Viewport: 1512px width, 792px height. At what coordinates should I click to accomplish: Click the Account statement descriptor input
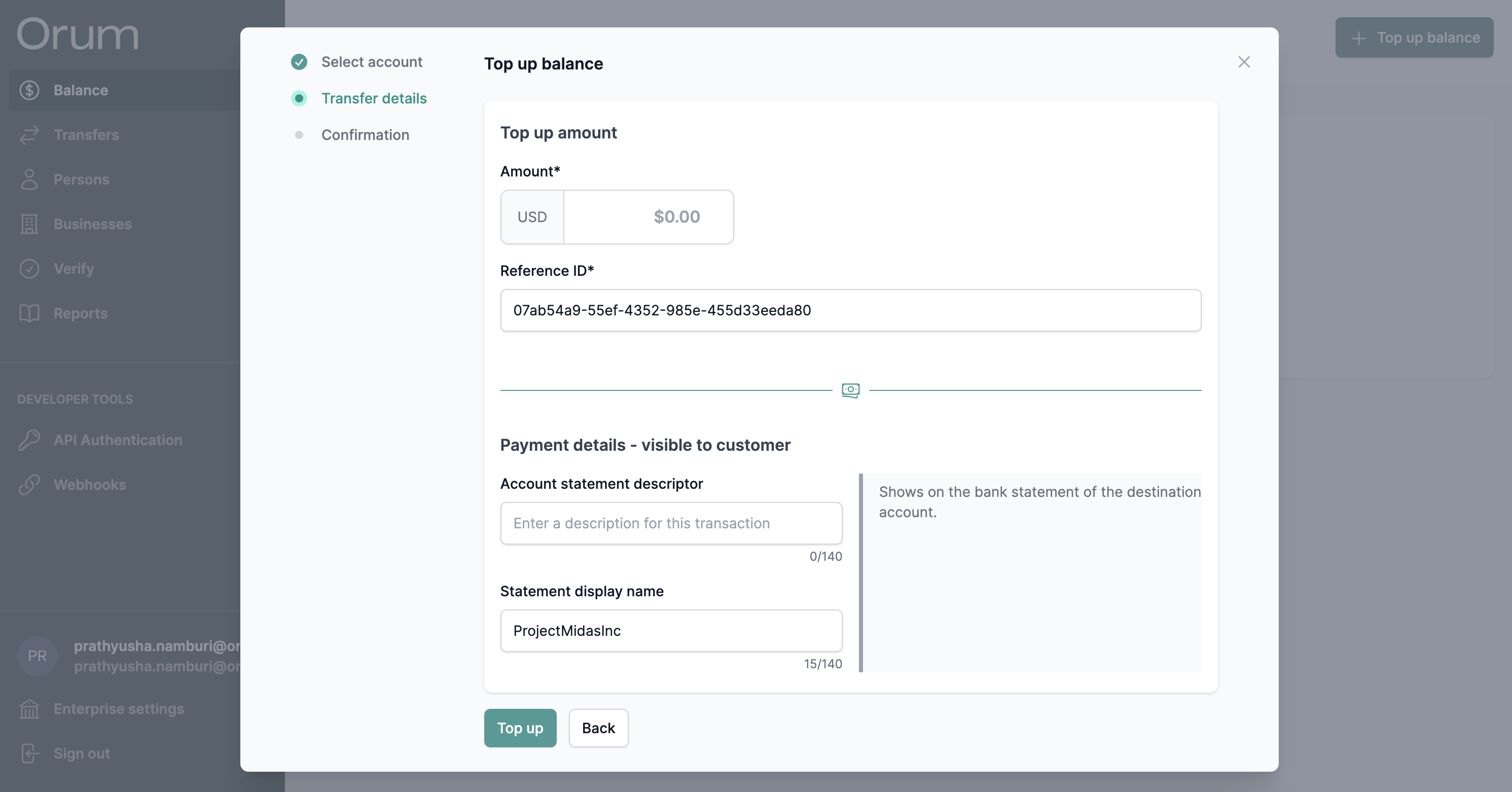point(670,524)
